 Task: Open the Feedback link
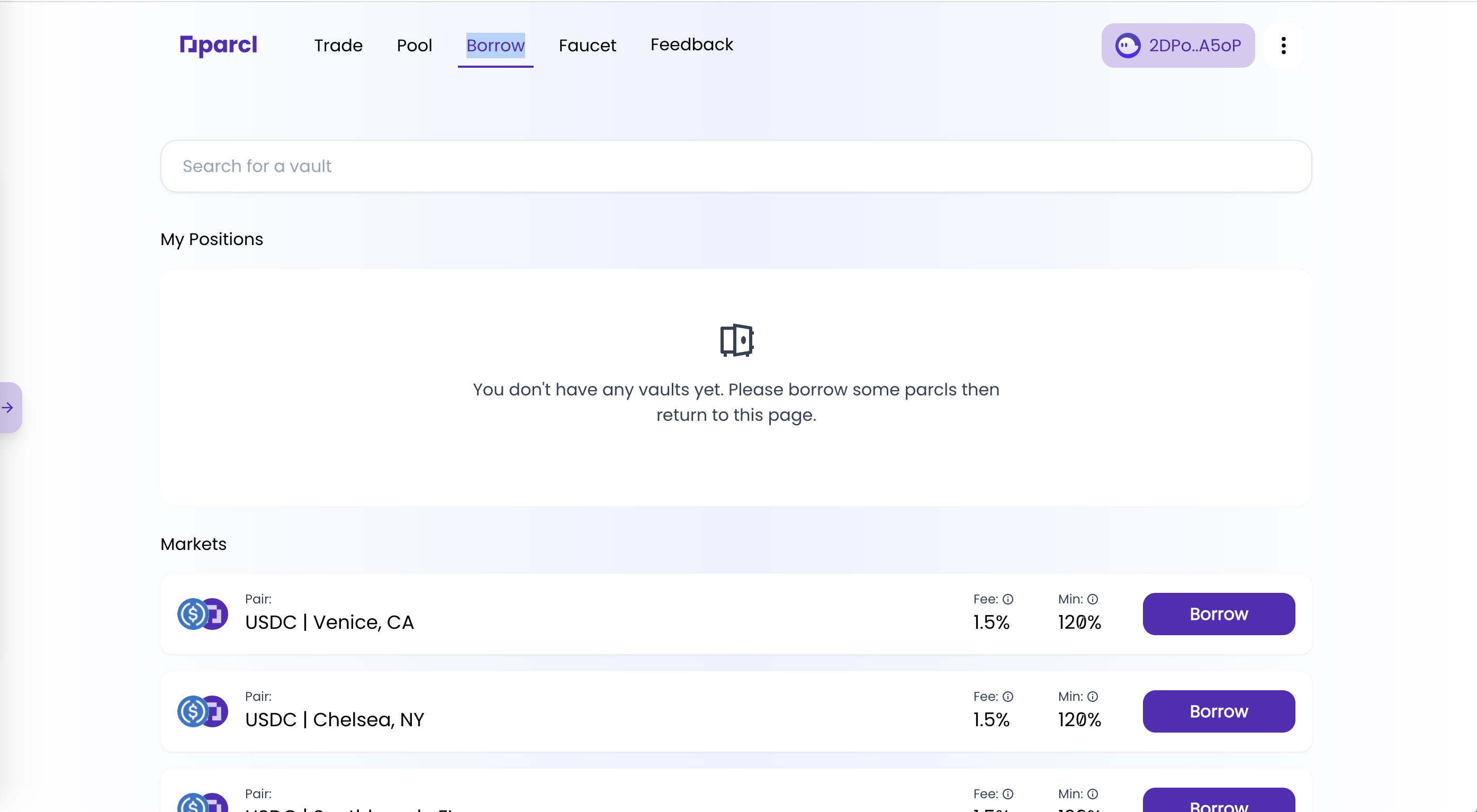coord(691,44)
